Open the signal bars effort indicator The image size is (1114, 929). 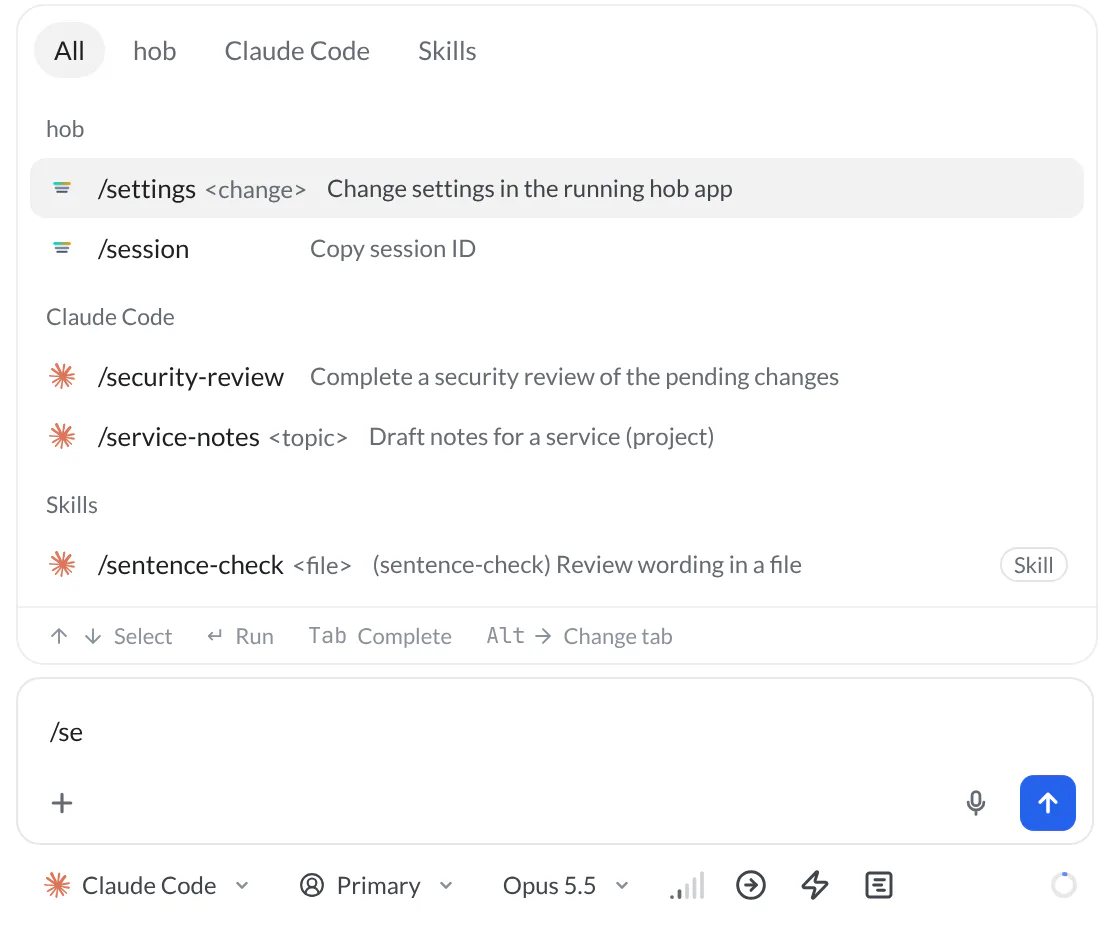click(x=687, y=886)
